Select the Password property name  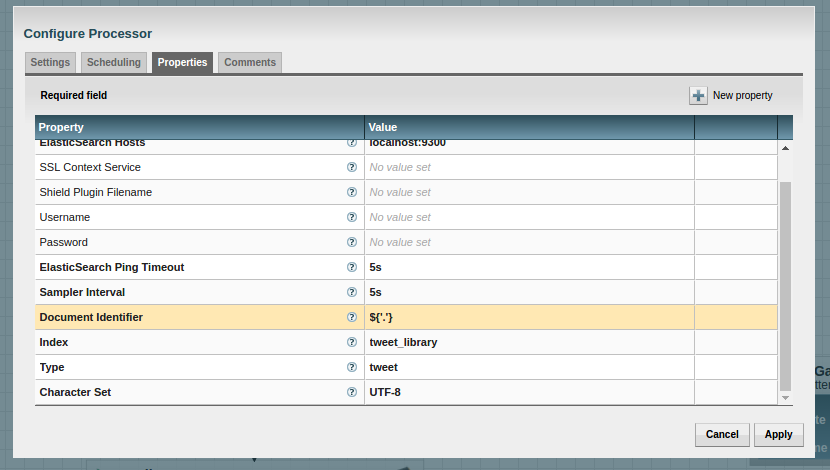pos(64,242)
